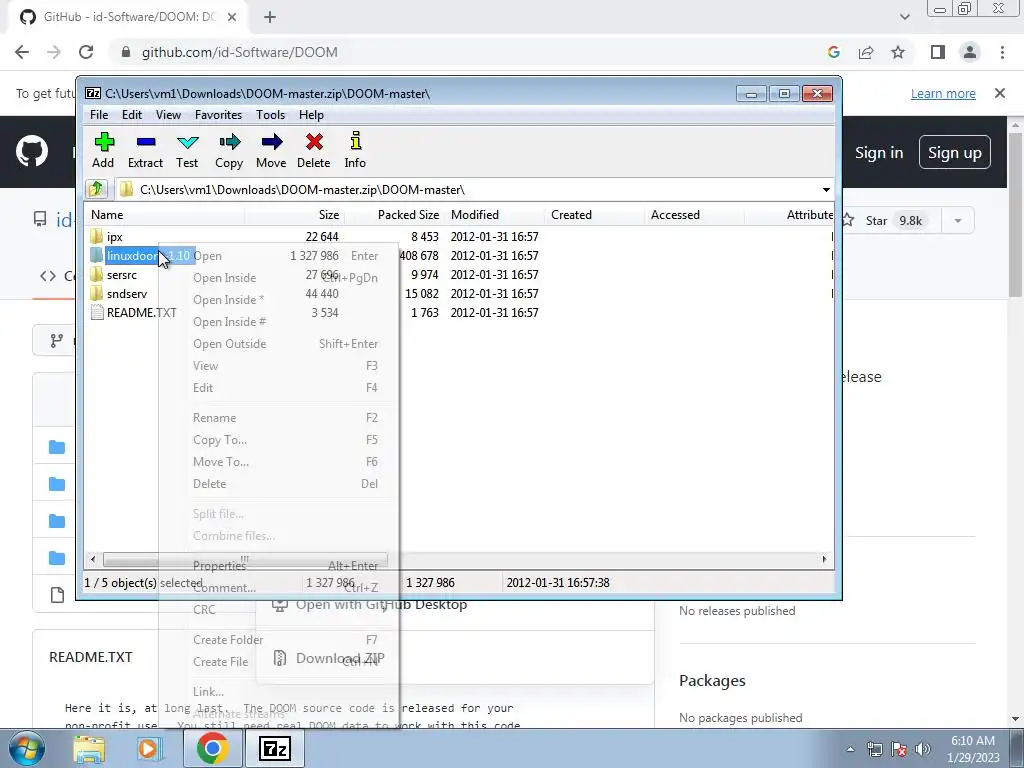Image resolution: width=1024 pixels, height=768 pixels.
Task: Open the Edit menu
Action: click(x=132, y=115)
